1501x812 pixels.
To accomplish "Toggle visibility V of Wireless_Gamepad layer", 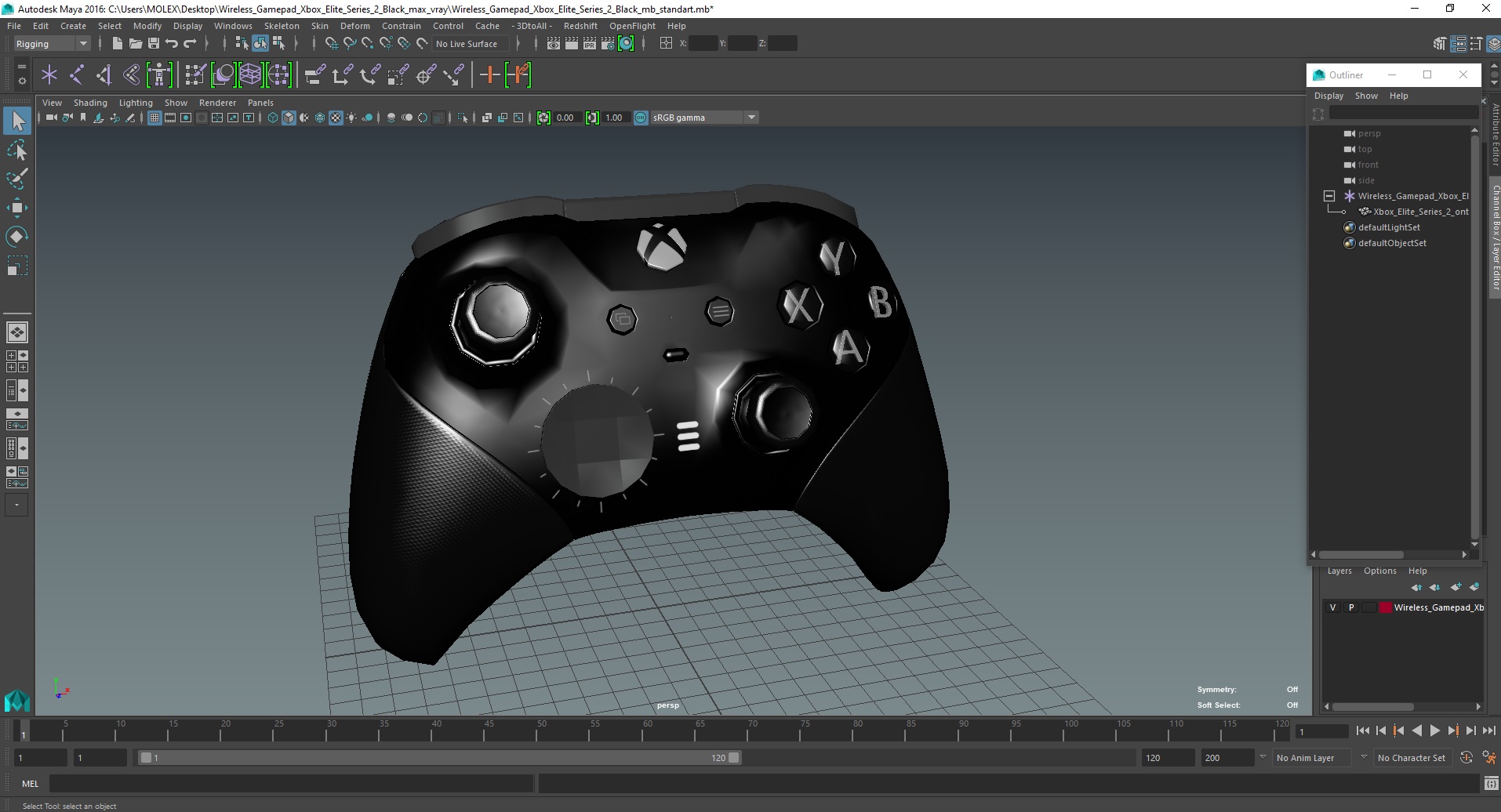I will click(1332, 607).
